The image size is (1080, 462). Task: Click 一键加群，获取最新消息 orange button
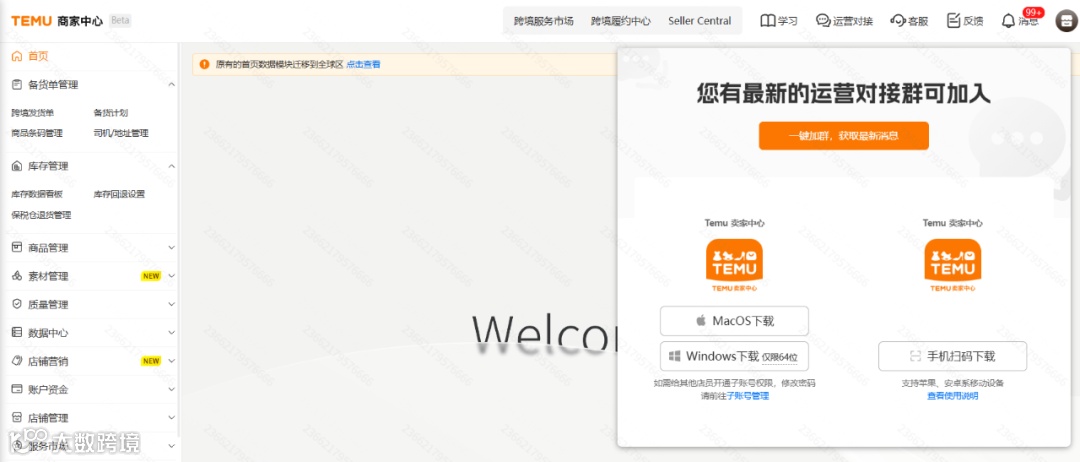[x=844, y=136]
